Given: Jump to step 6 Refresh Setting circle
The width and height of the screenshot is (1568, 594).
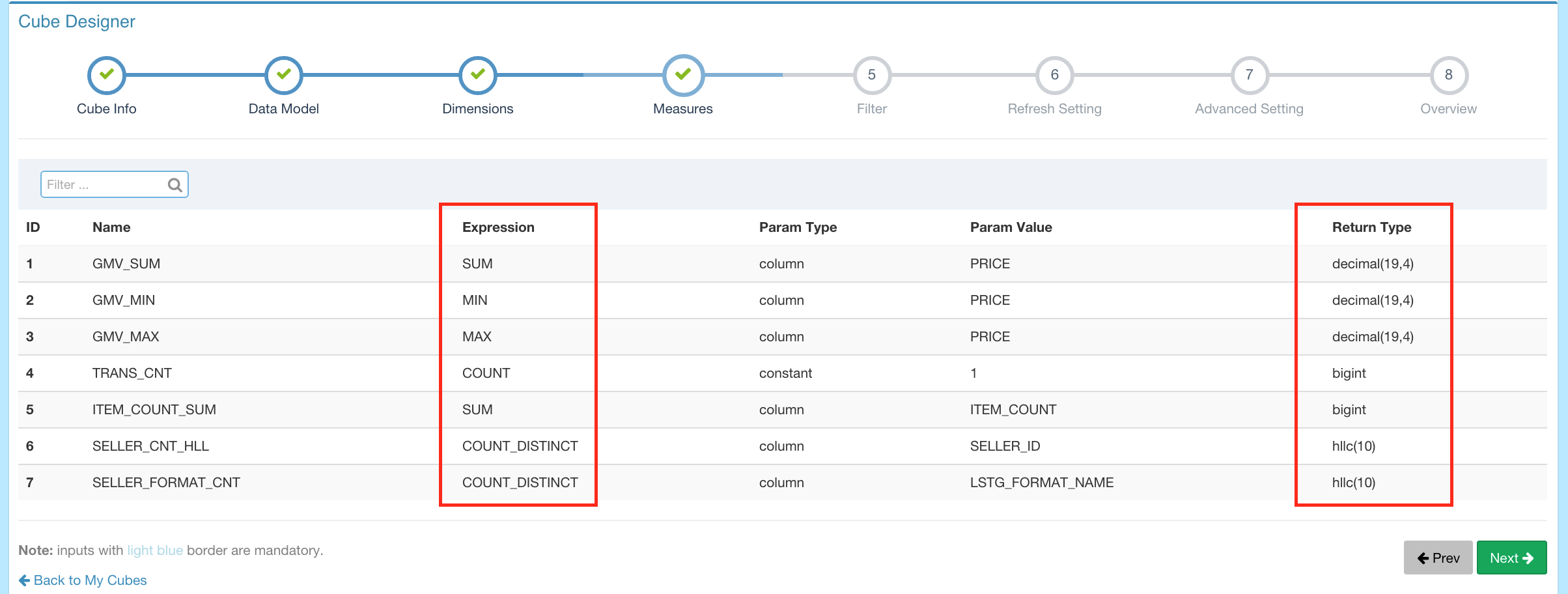Looking at the screenshot, I should pyautogui.click(x=1054, y=75).
